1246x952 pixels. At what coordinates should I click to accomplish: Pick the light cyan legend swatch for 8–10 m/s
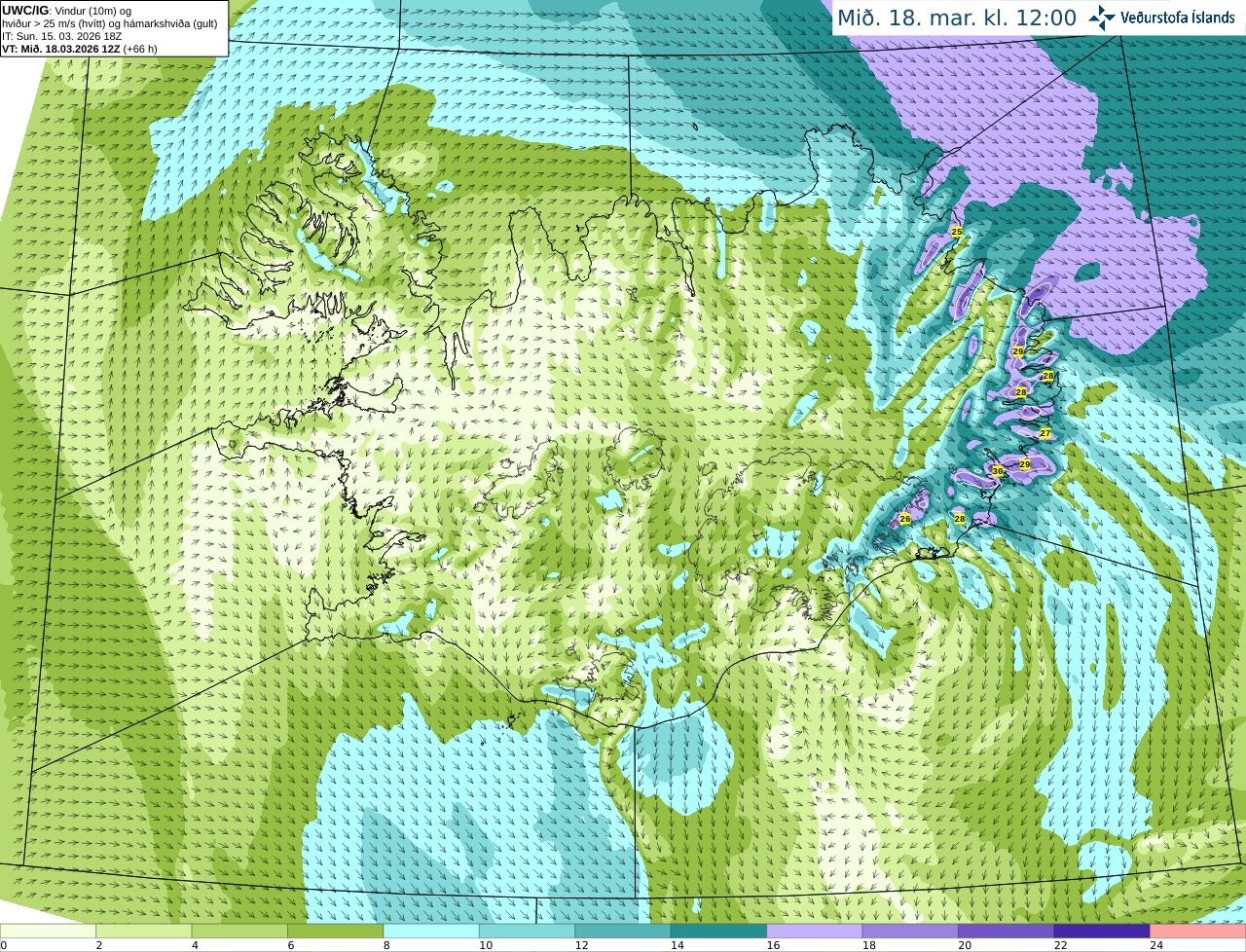[431, 931]
